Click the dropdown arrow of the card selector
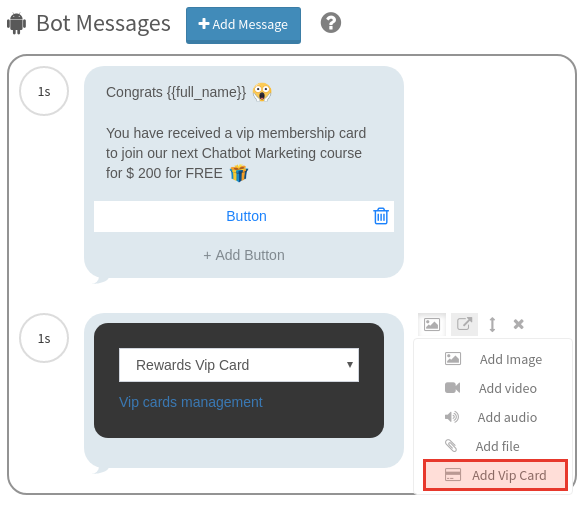Viewport: 584px width, 510px height. point(350,365)
